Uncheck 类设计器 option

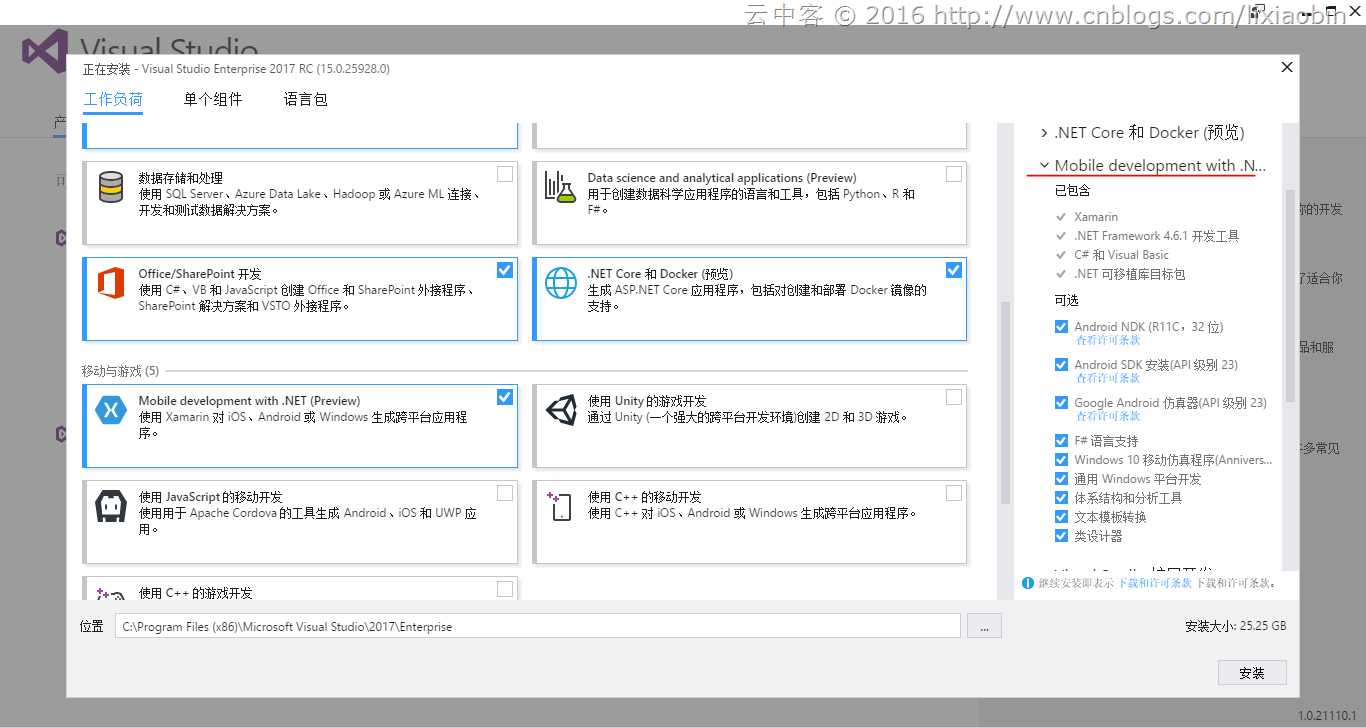(x=1061, y=536)
